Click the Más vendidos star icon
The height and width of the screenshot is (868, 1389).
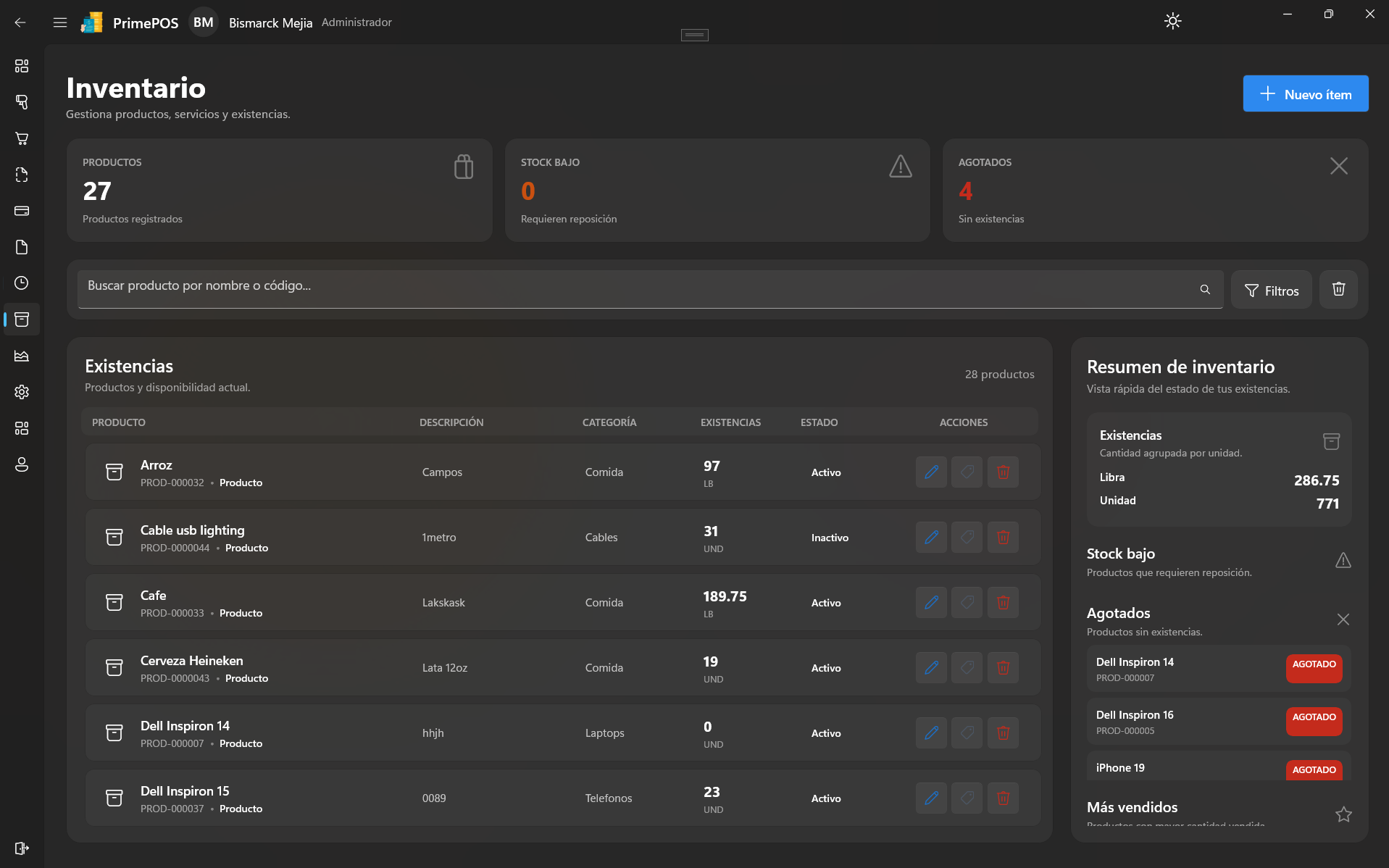(1343, 814)
